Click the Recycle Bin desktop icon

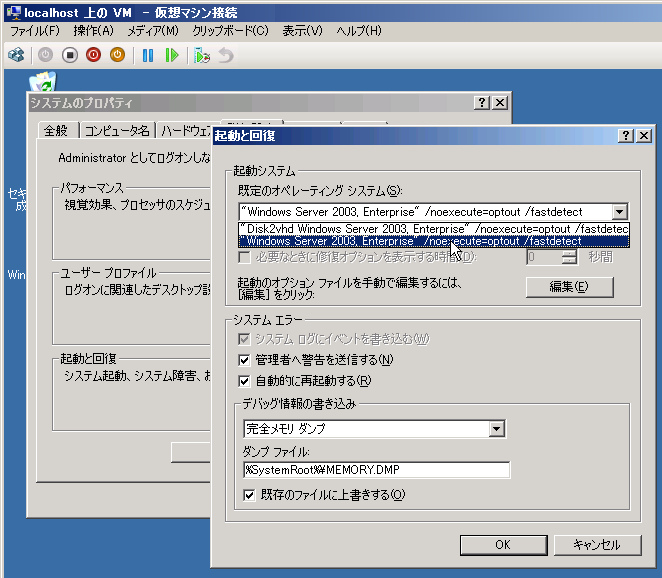43,81
